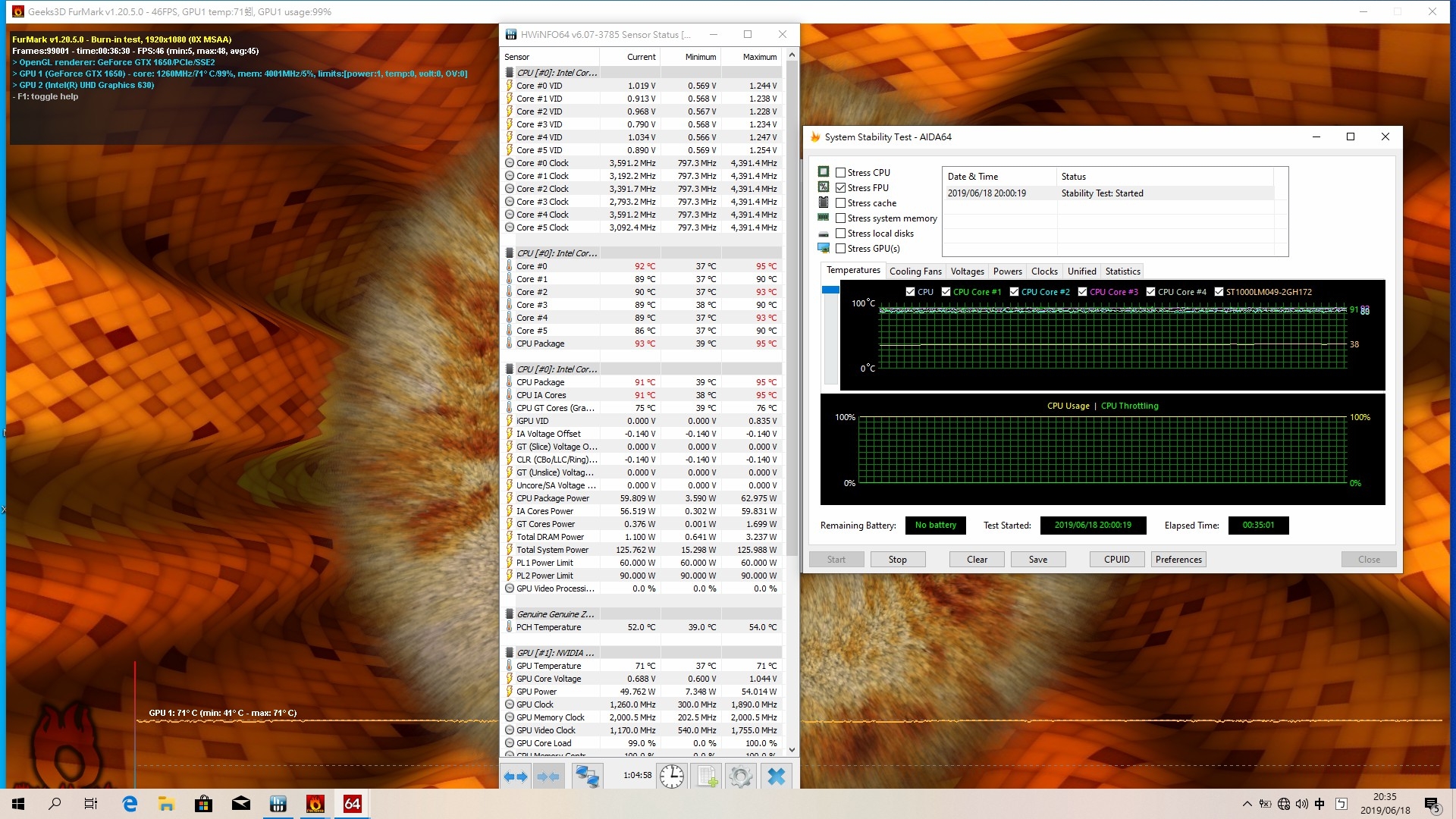Click the Clear button in AIDA64

(x=977, y=559)
